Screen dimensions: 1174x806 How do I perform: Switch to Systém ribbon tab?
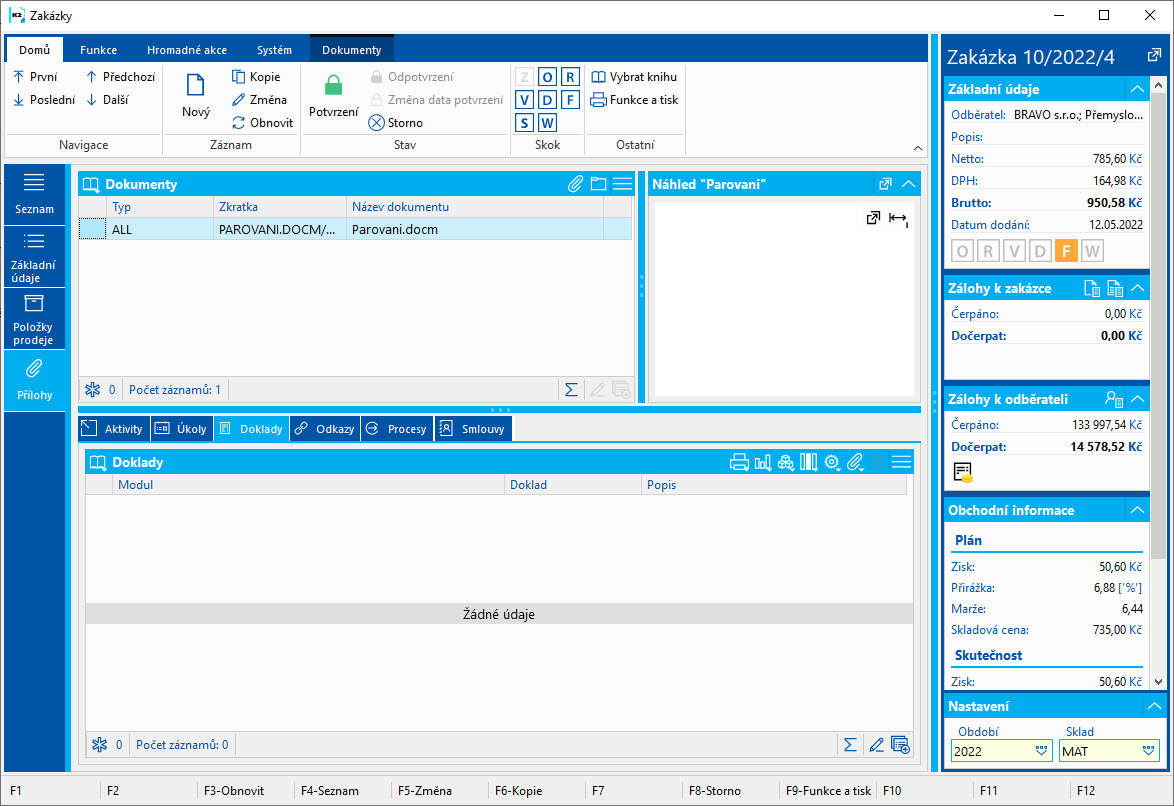coord(275,49)
